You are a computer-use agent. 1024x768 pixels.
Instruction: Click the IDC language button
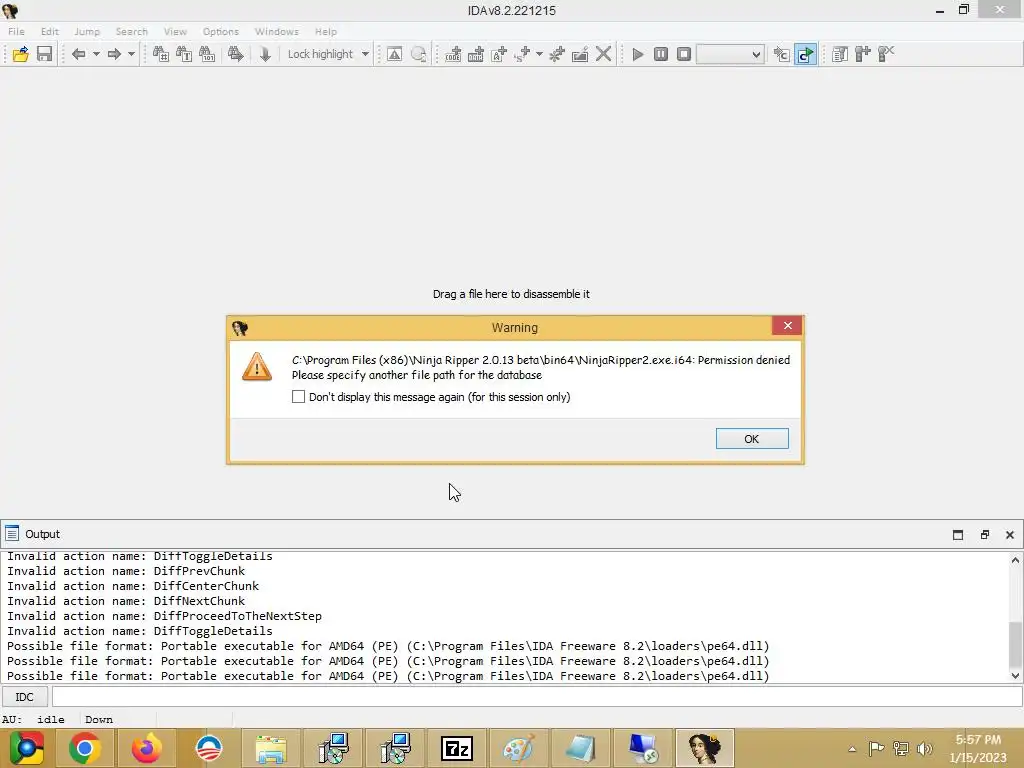click(x=24, y=697)
